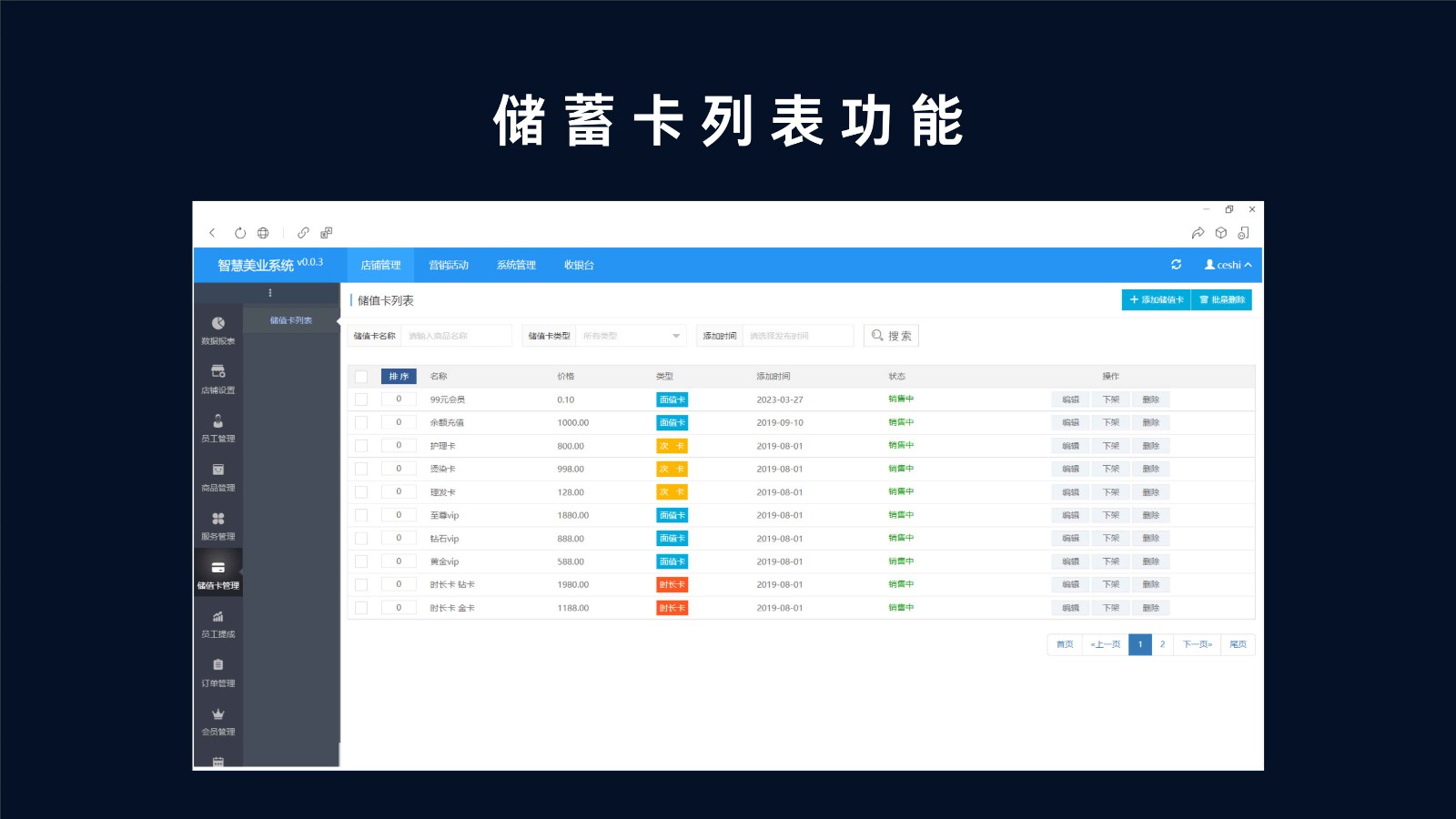Switch to the 收银台 tab
Image resolution: width=1456 pixels, height=819 pixels.
[x=579, y=265]
